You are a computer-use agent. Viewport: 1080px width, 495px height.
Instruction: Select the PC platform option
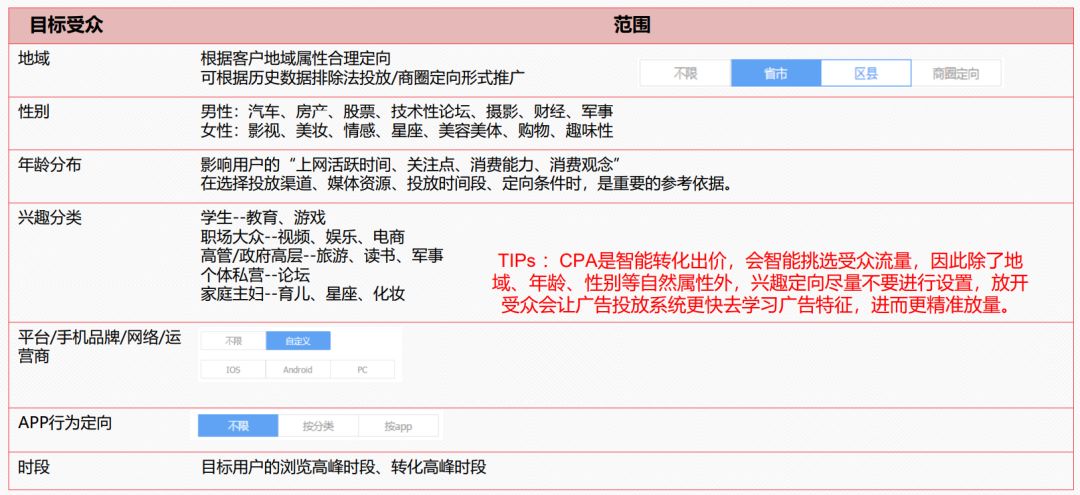click(x=362, y=369)
